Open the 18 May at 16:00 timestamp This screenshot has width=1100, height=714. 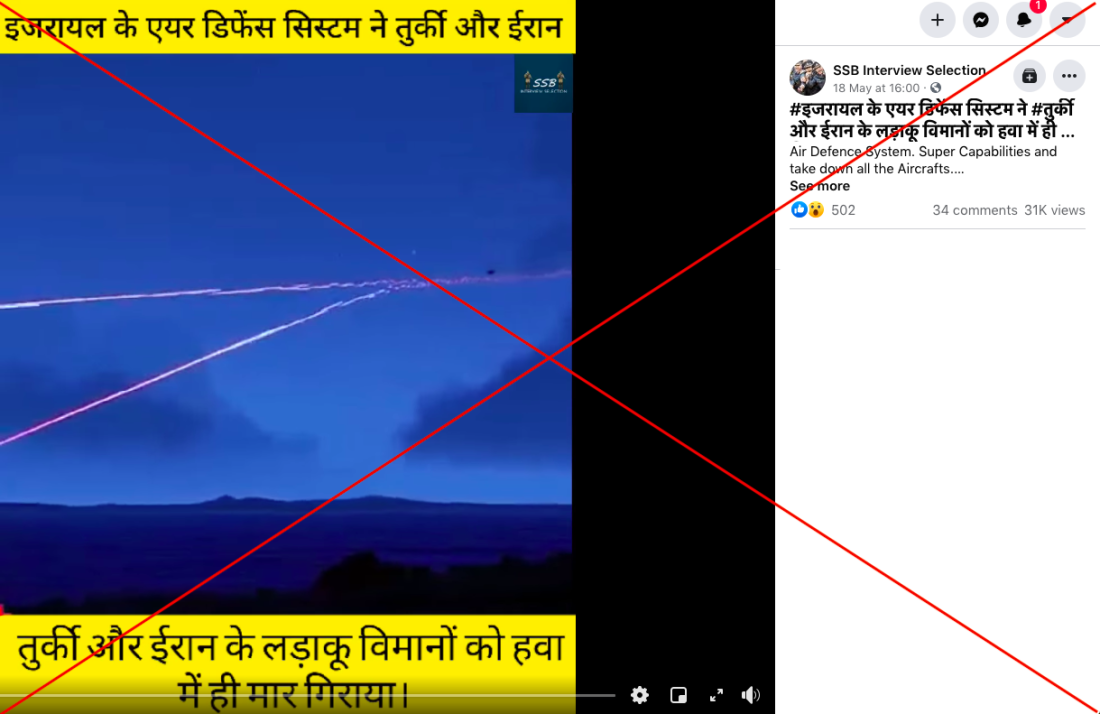[x=876, y=88]
